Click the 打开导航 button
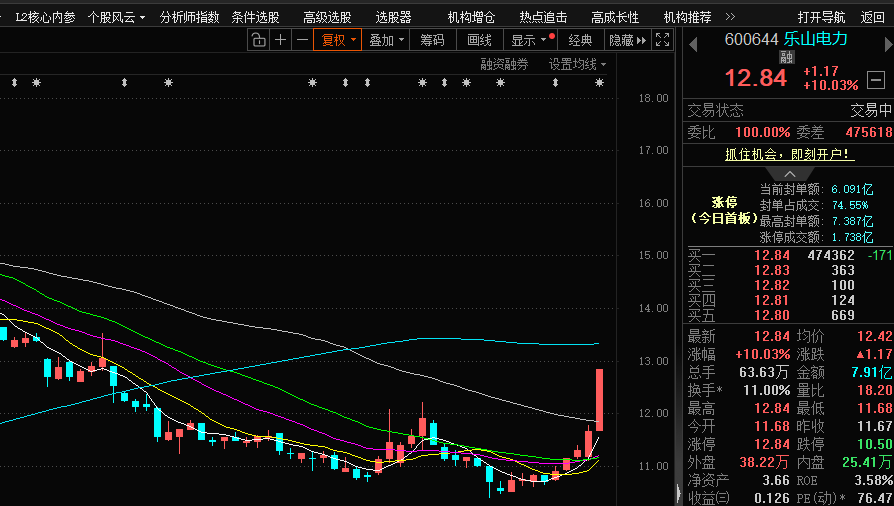894x506 pixels. 821,17
